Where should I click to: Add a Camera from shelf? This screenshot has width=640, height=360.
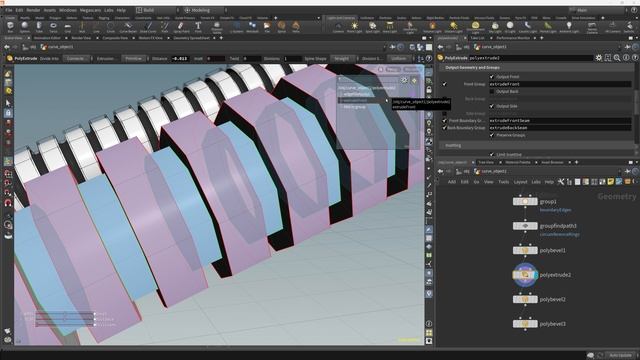pyautogui.click(x=338, y=27)
